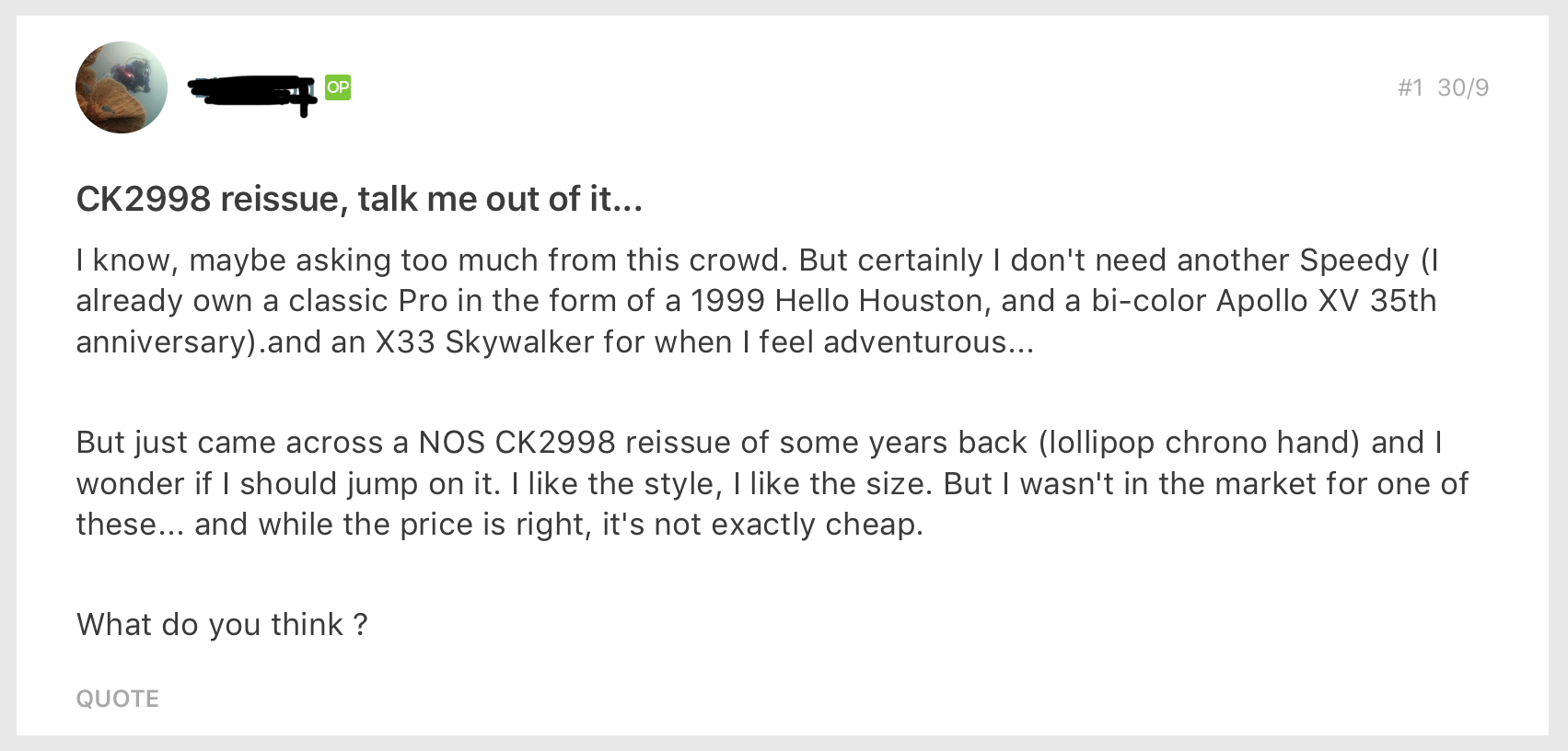Click the green OP badge
The width and height of the screenshot is (1568, 751).
point(338,87)
